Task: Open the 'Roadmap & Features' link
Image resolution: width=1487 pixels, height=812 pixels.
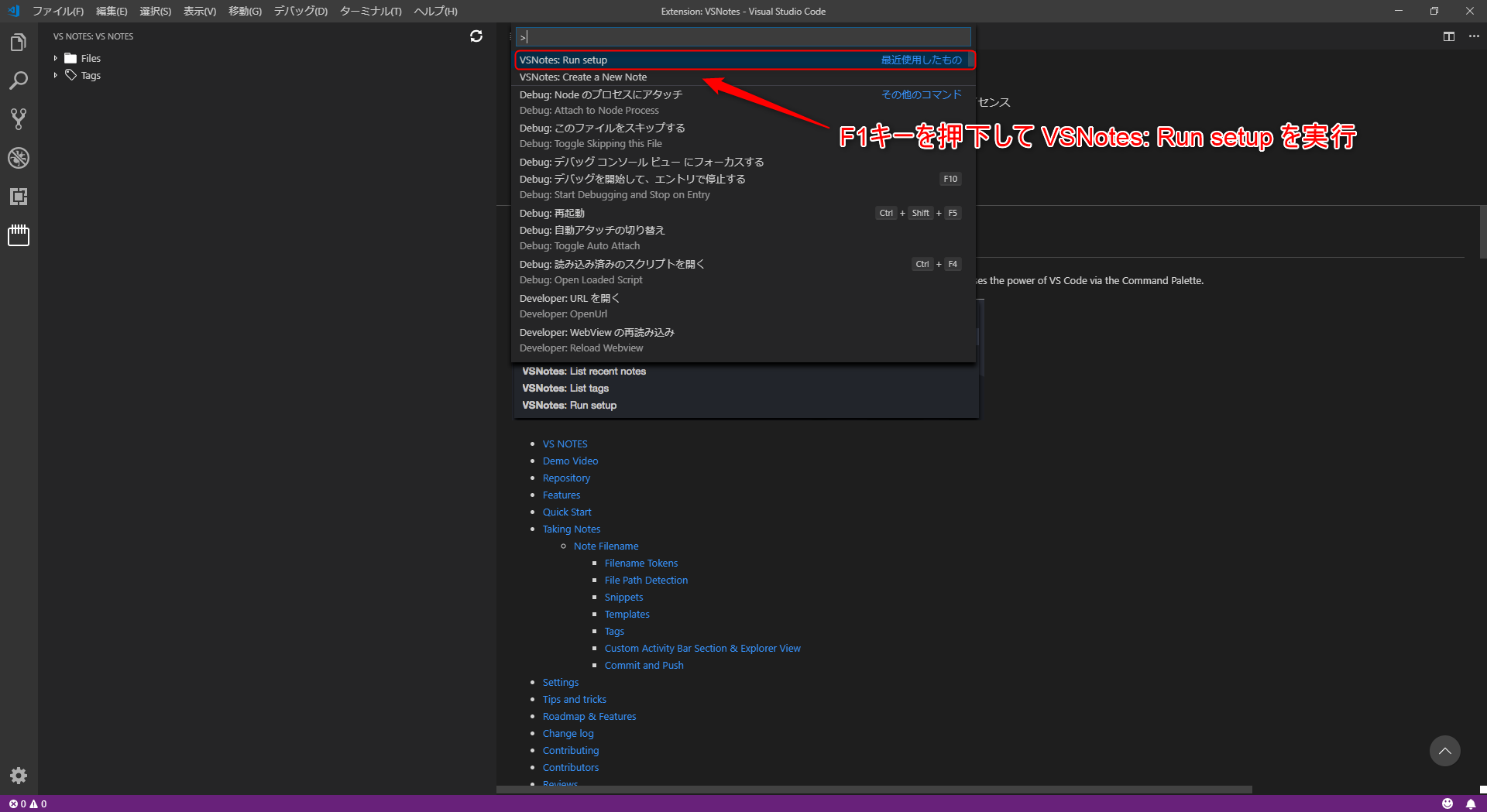Action: pos(589,716)
